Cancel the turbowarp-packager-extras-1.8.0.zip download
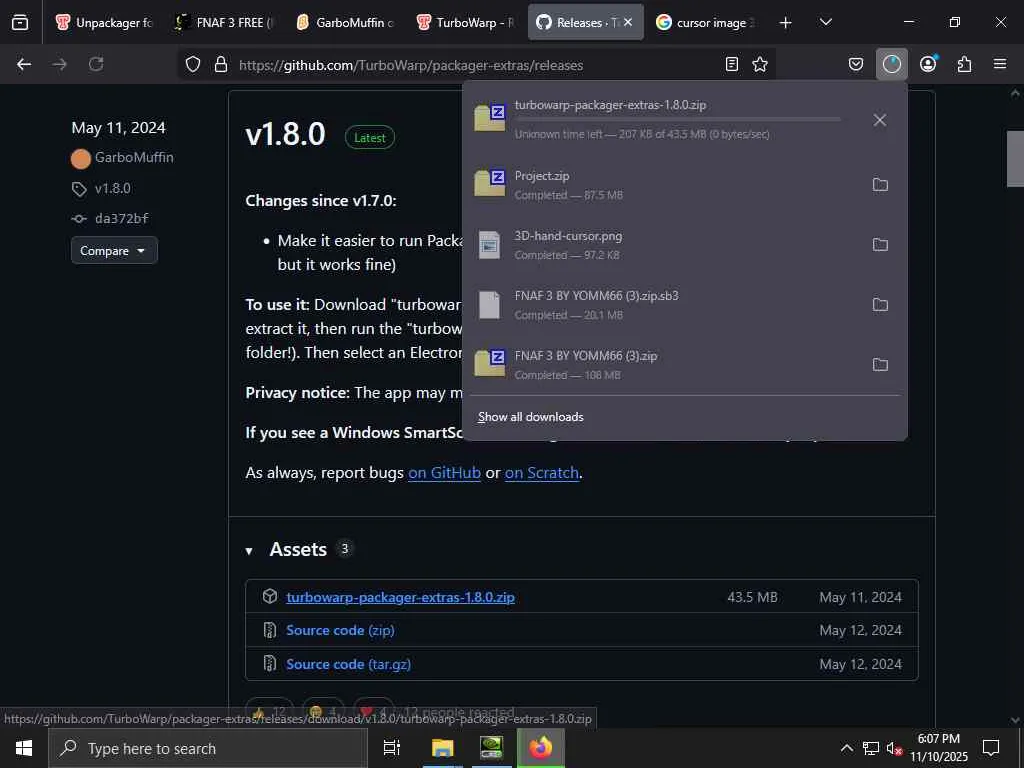Screen dimensions: 1024x768 click(880, 120)
